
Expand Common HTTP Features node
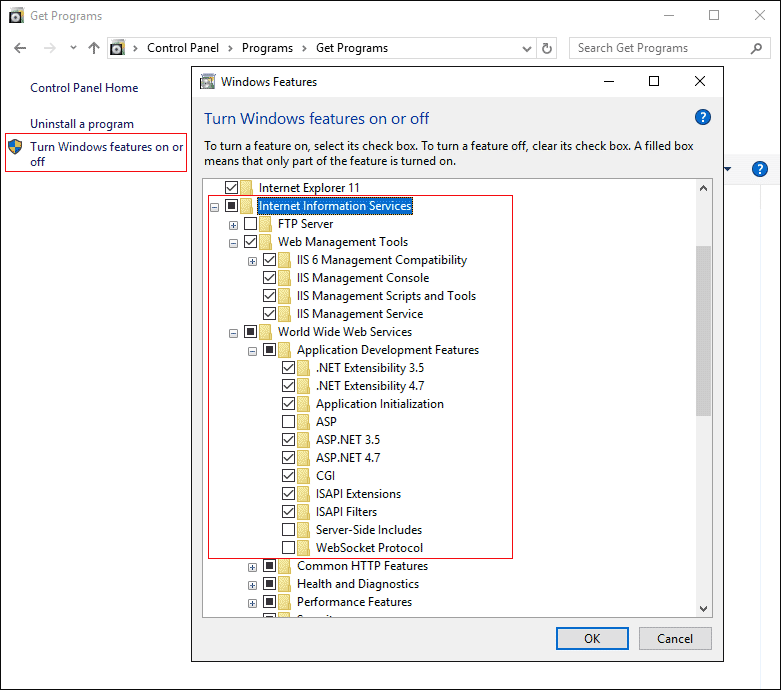(x=253, y=567)
